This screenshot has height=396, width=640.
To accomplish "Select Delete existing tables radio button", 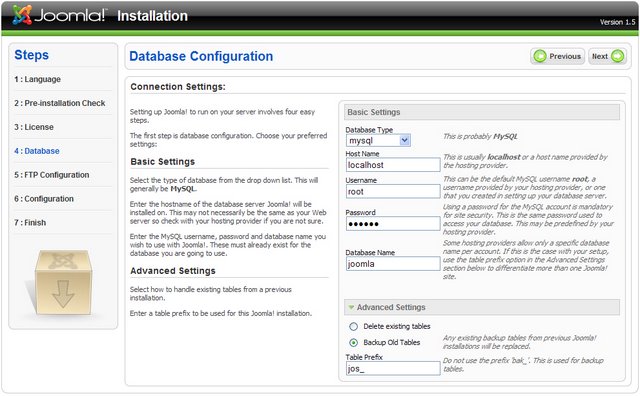I will (x=353, y=327).
